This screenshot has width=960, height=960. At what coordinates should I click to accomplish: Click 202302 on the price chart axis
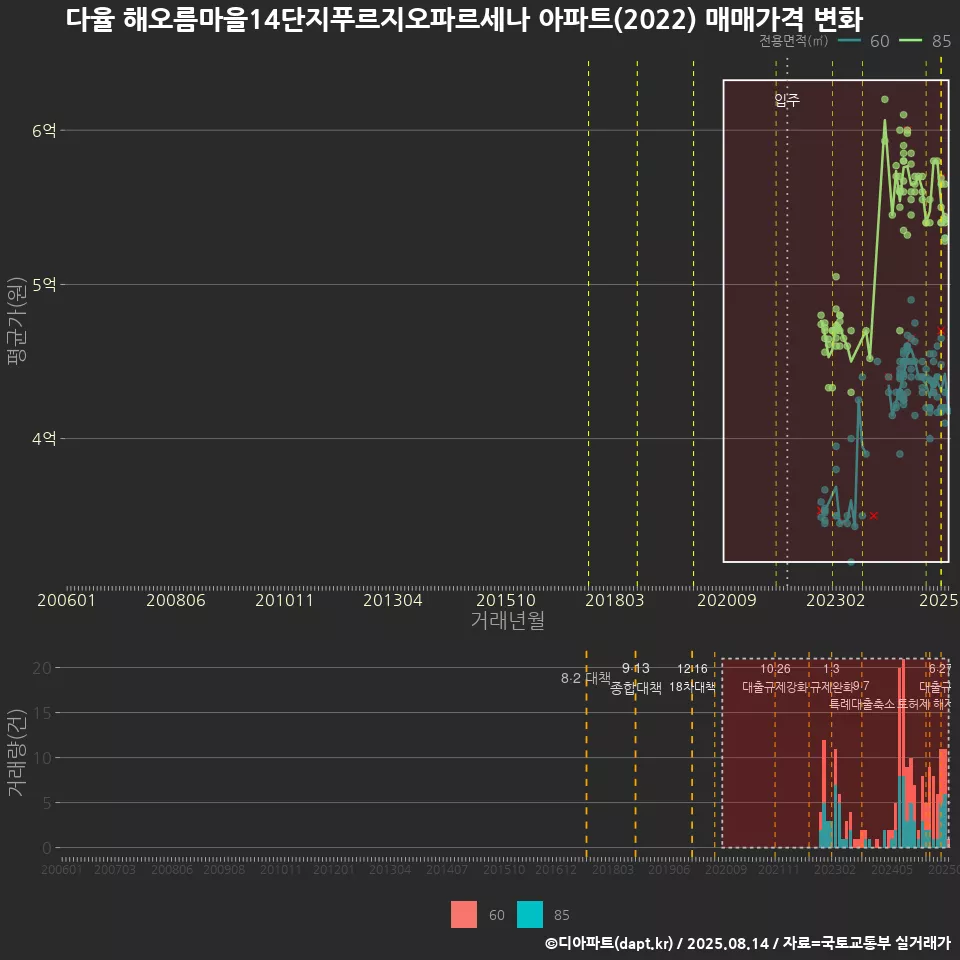pos(836,600)
